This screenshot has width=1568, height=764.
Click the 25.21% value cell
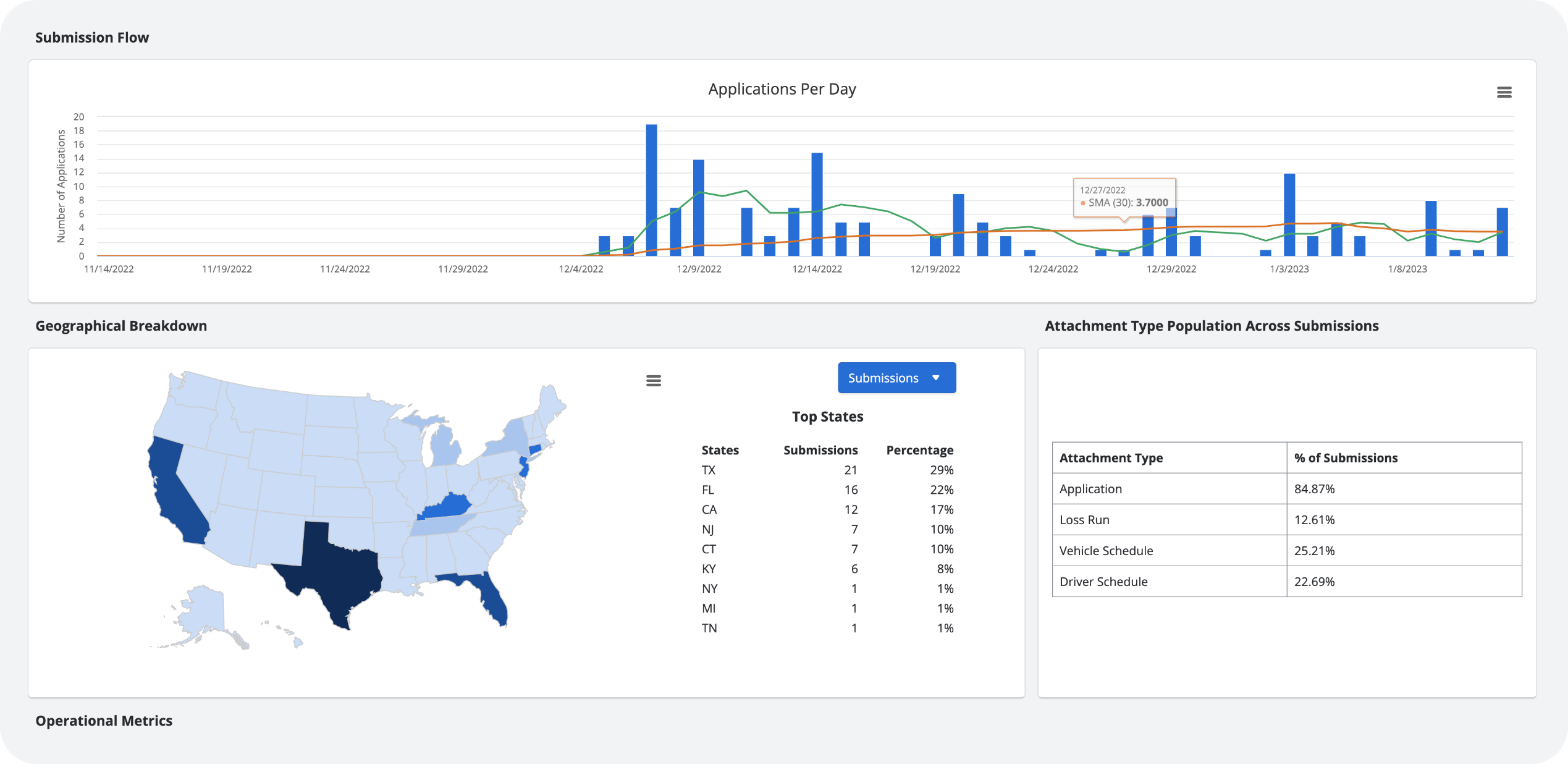1404,550
